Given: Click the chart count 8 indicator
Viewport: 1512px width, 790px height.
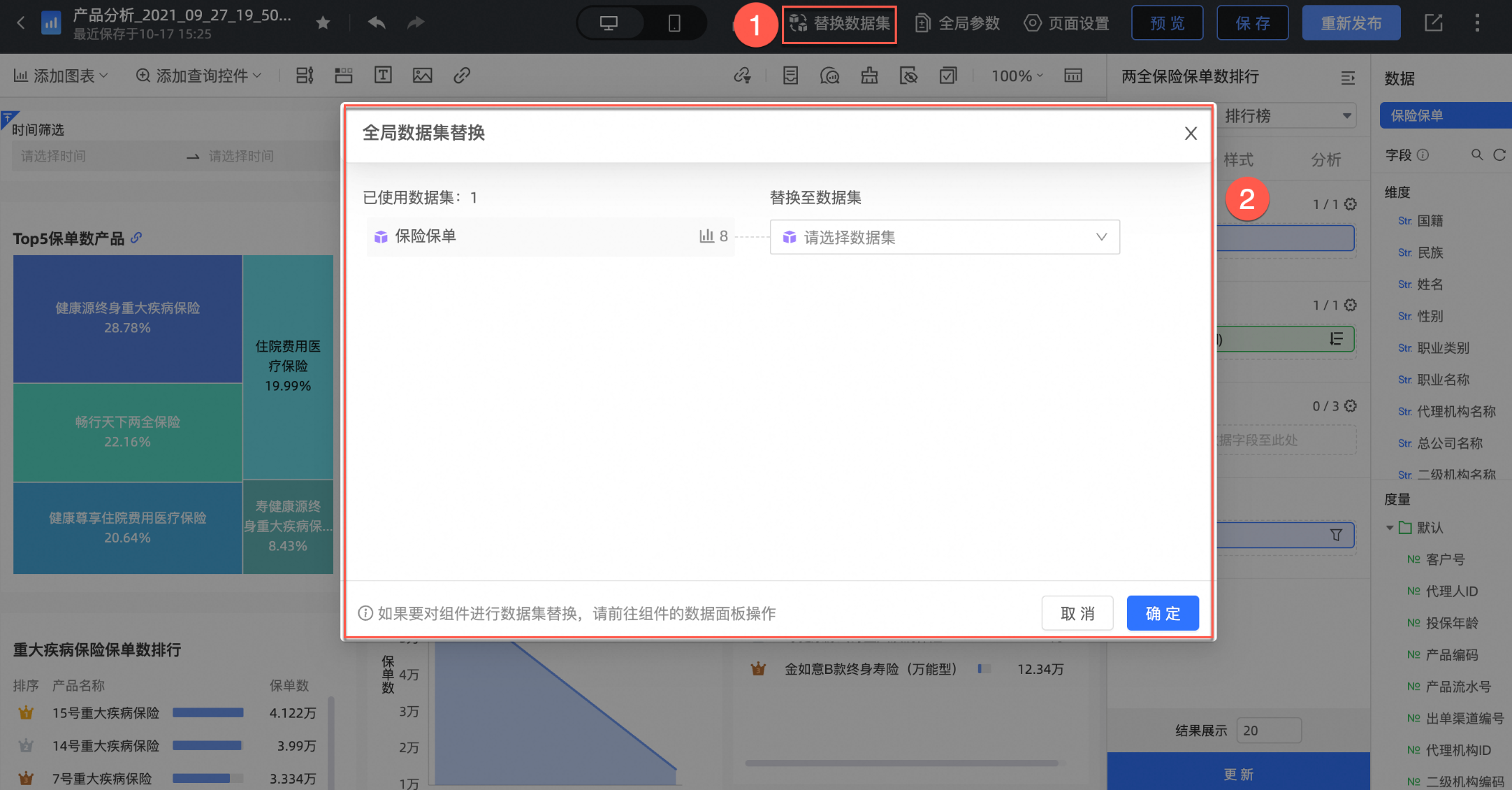Looking at the screenshot, I should pos(714,236).
